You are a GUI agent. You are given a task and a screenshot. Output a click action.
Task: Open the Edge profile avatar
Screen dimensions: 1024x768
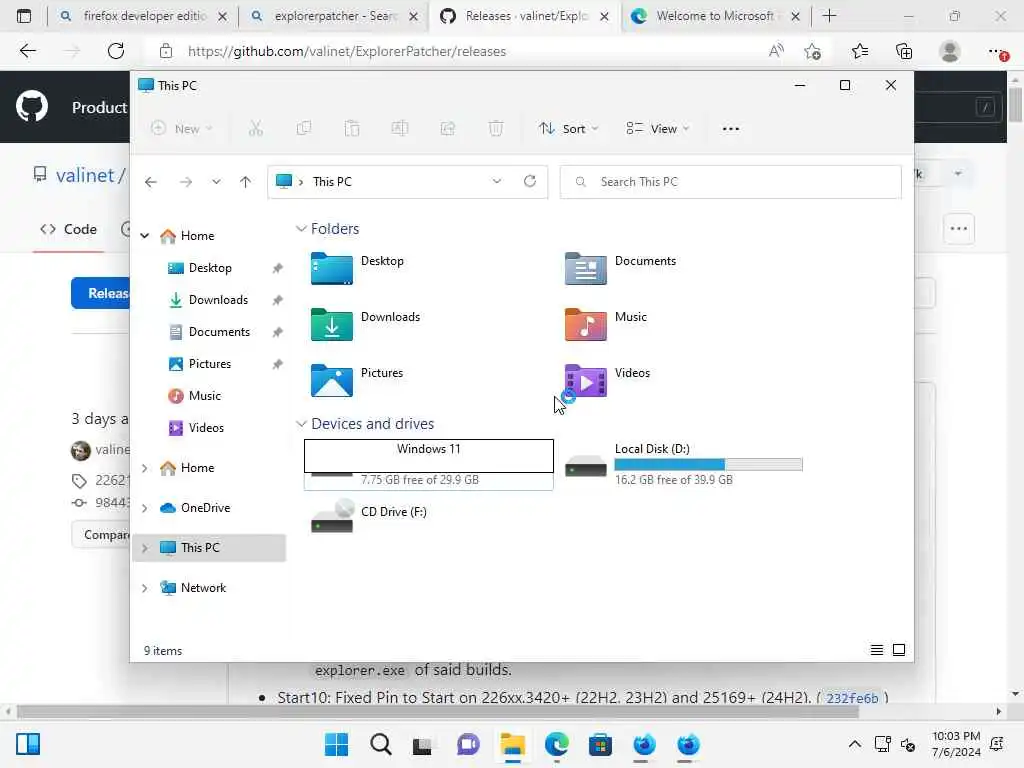point(950,51)
